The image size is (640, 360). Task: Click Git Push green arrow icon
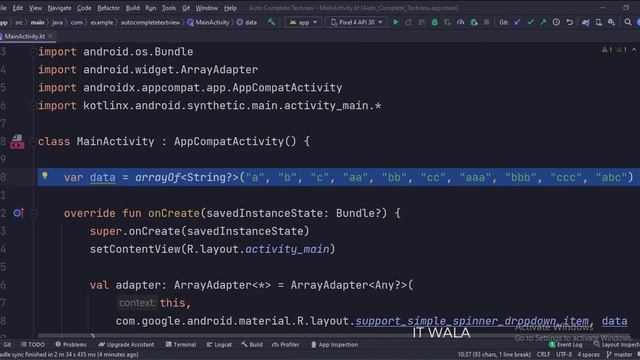pyautogui.click(x=543, y=22)
